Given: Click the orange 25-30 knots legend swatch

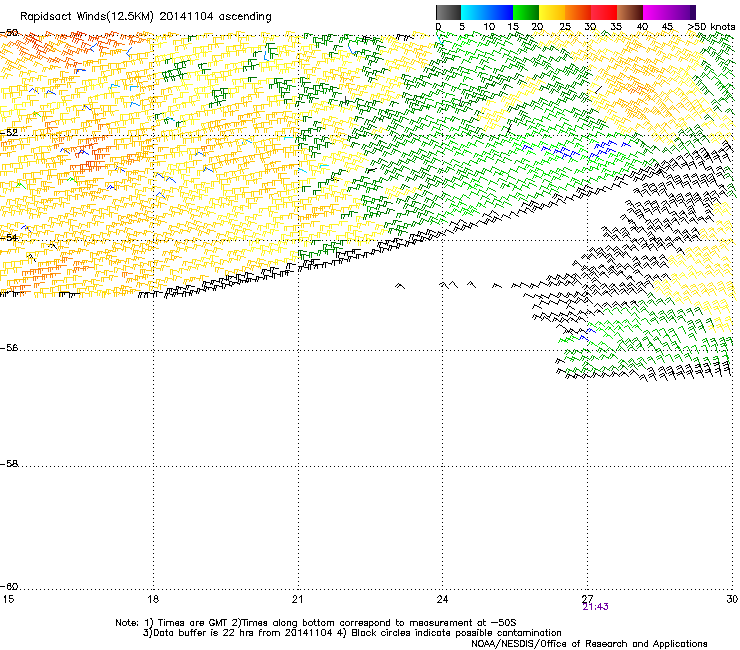Looking at the screenshot, I should (578, 12).
